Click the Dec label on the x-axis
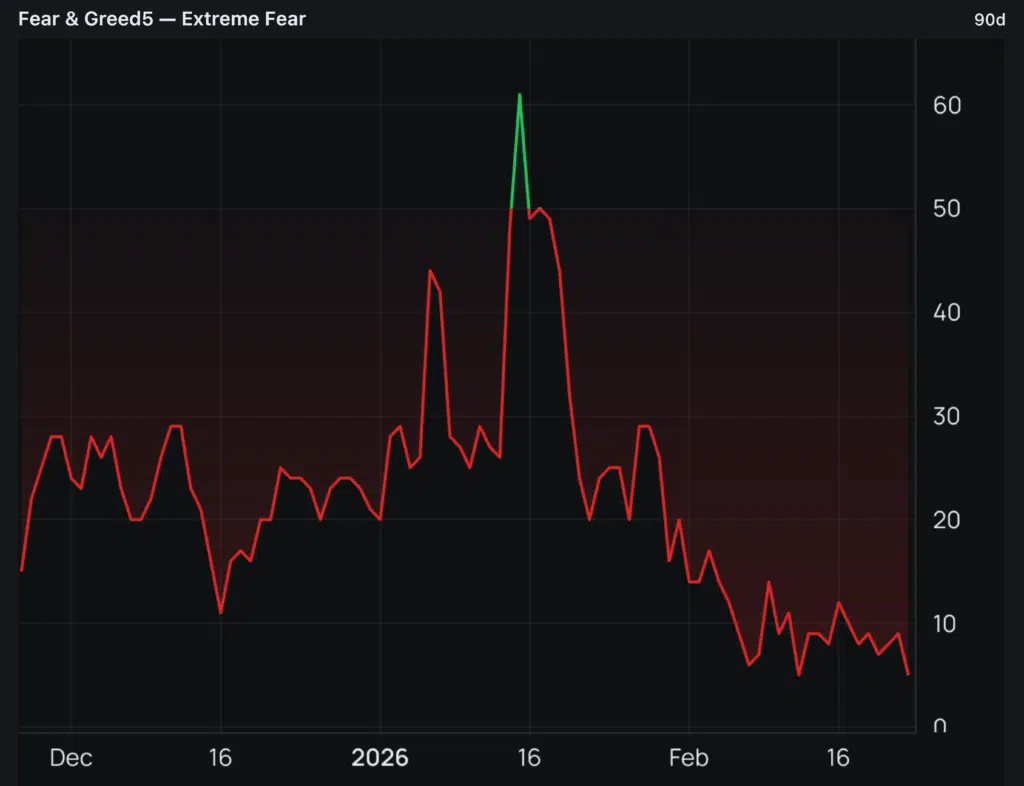 (71, 758)
